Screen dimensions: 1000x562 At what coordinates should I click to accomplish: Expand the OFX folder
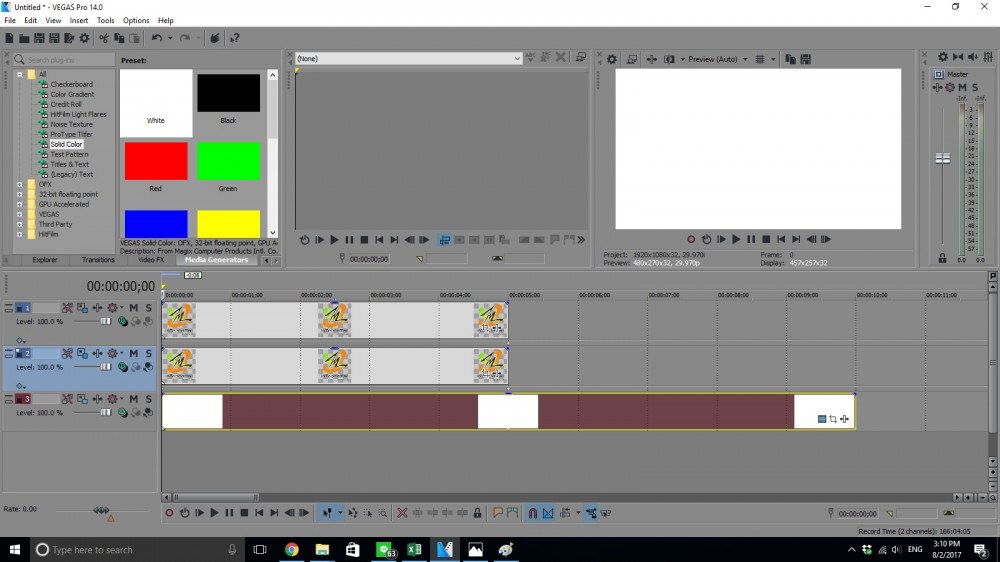point(20,184)
